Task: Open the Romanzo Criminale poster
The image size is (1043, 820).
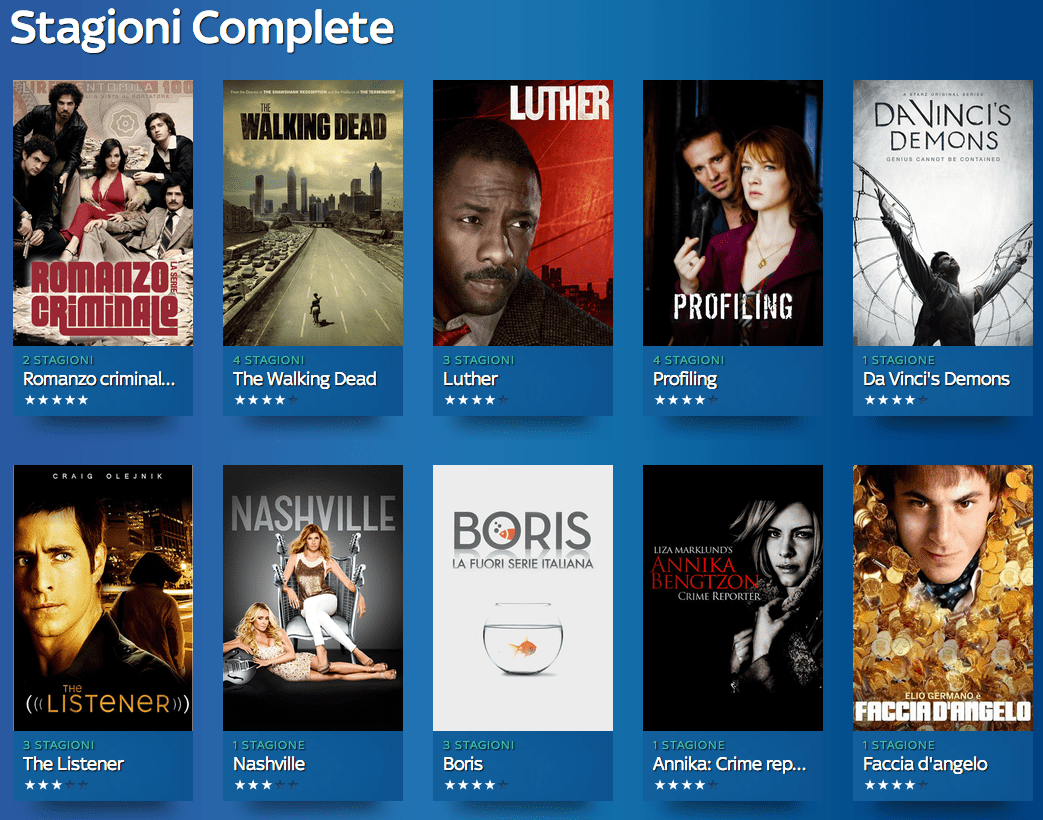Action: (103, 213)
